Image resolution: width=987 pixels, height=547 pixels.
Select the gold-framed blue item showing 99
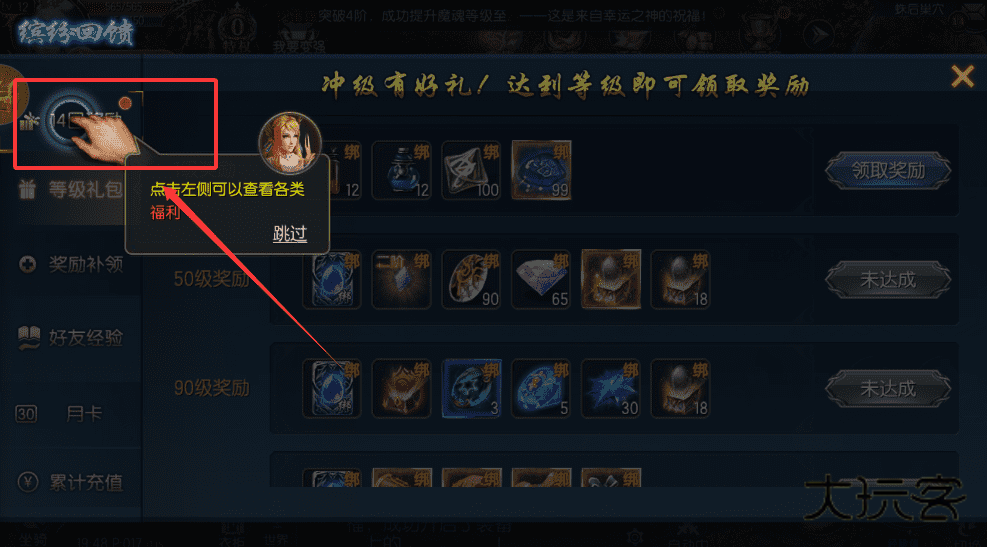click(x=541, y=170)
